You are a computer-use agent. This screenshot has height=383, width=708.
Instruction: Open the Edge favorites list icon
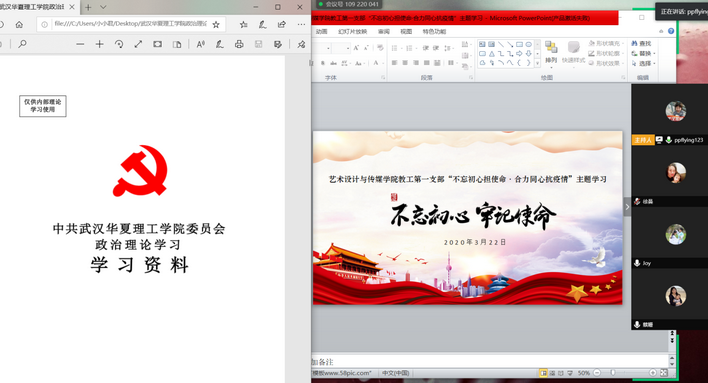coord(243,24)
